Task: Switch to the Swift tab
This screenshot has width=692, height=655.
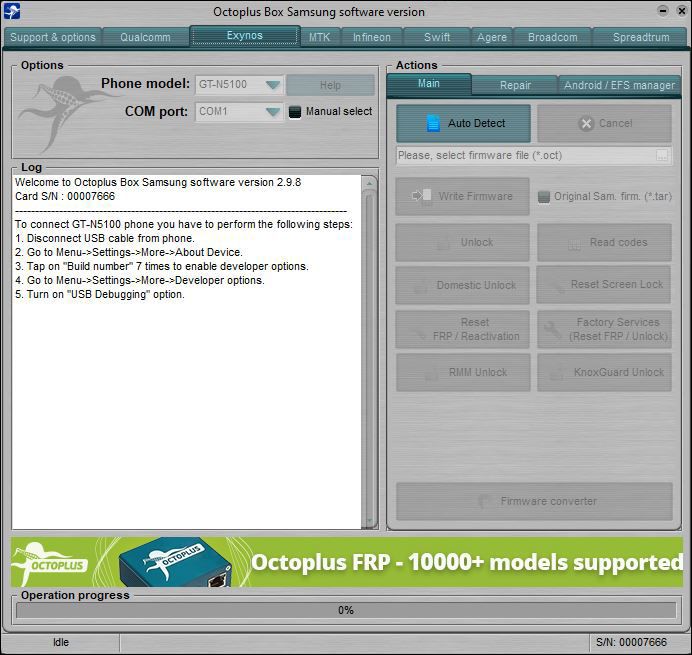Action: point(437,37)
